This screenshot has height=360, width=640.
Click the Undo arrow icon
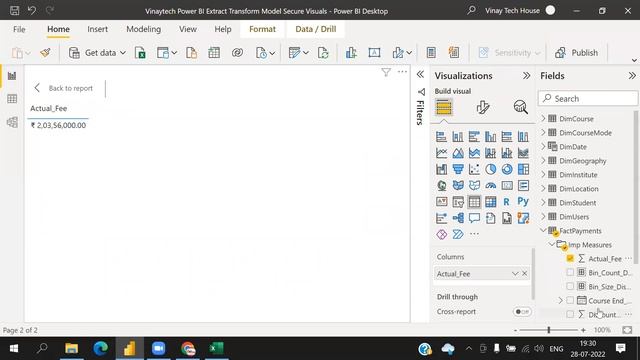32,11
